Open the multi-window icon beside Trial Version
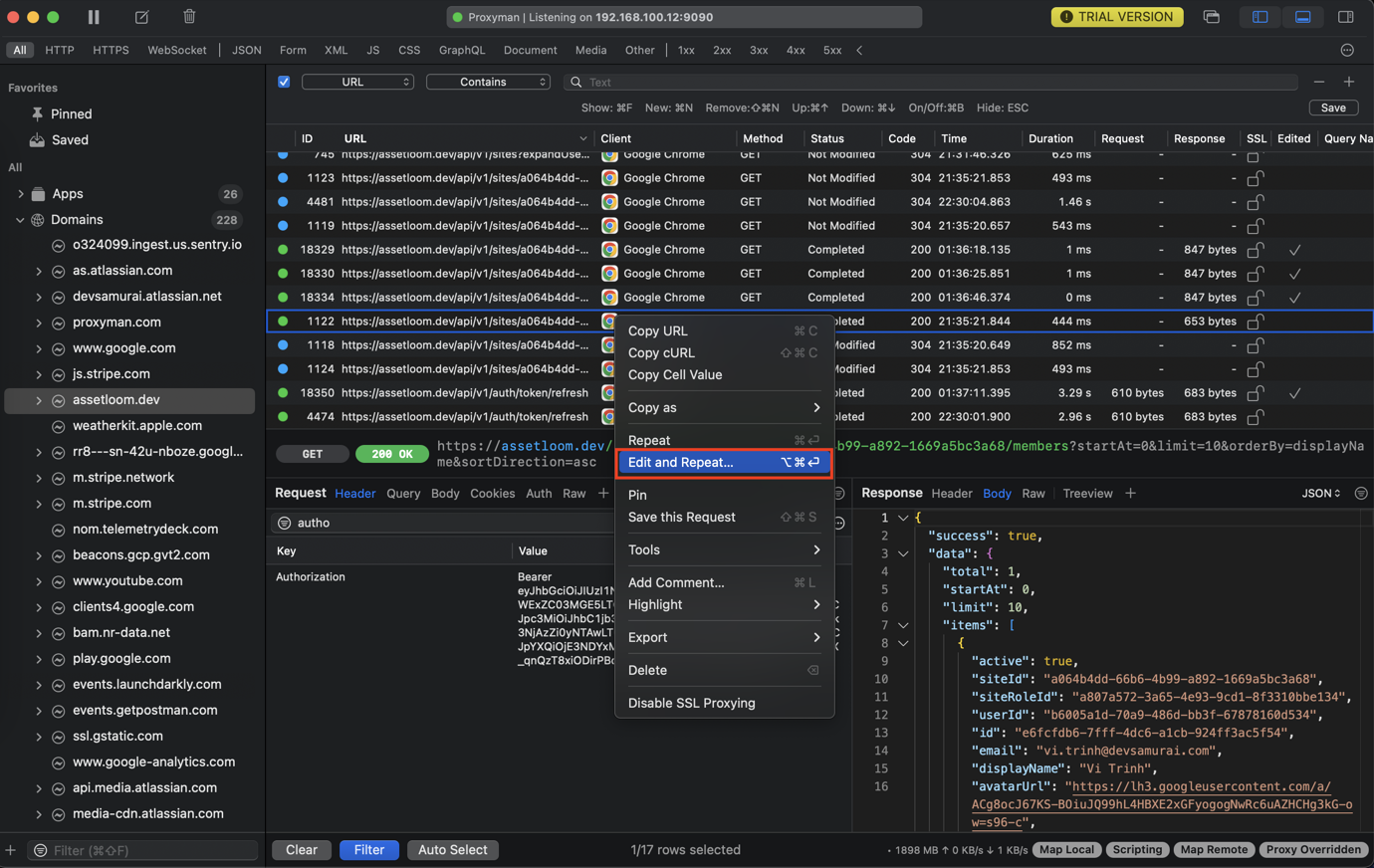1374x868 pixels. pos(1212,17)
